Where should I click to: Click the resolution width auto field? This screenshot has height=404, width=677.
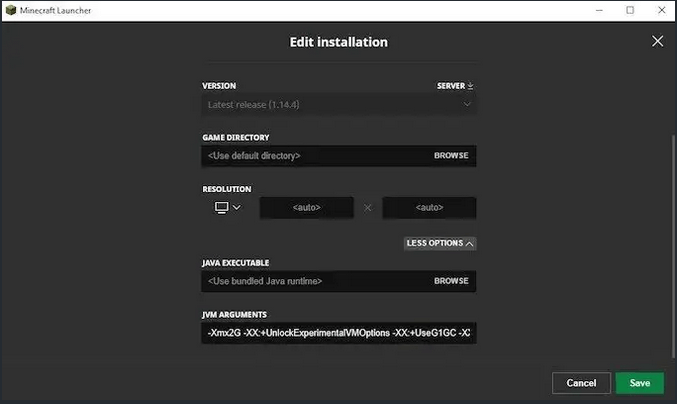click(307, 208)
